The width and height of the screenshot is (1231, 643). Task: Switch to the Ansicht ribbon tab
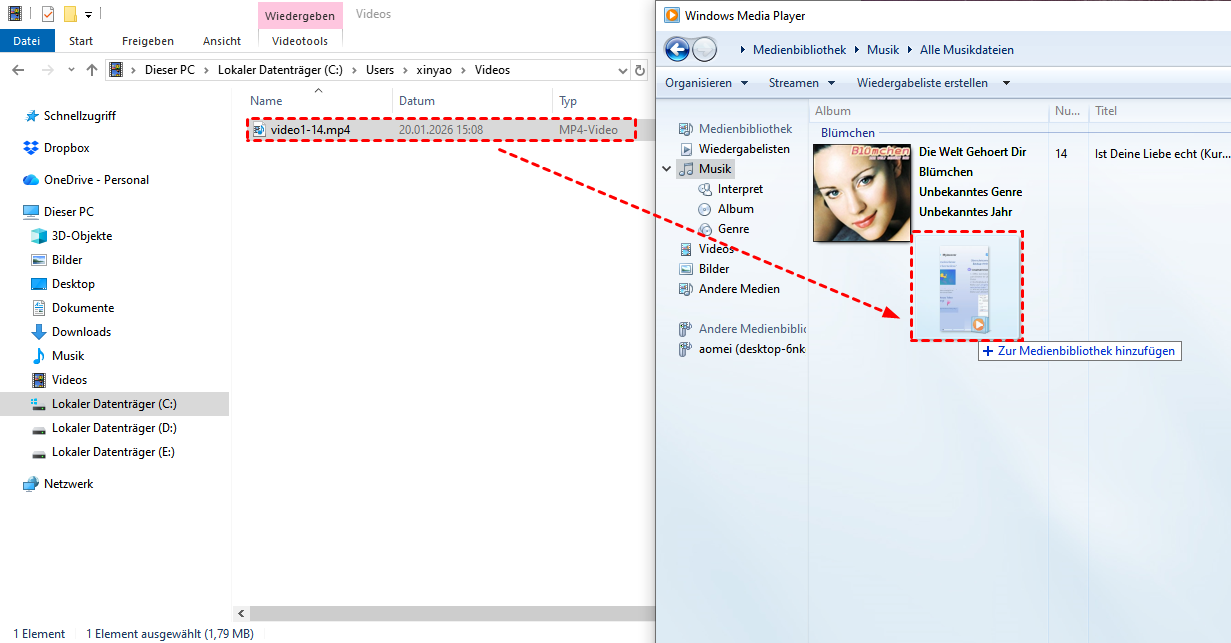point(221,41)
